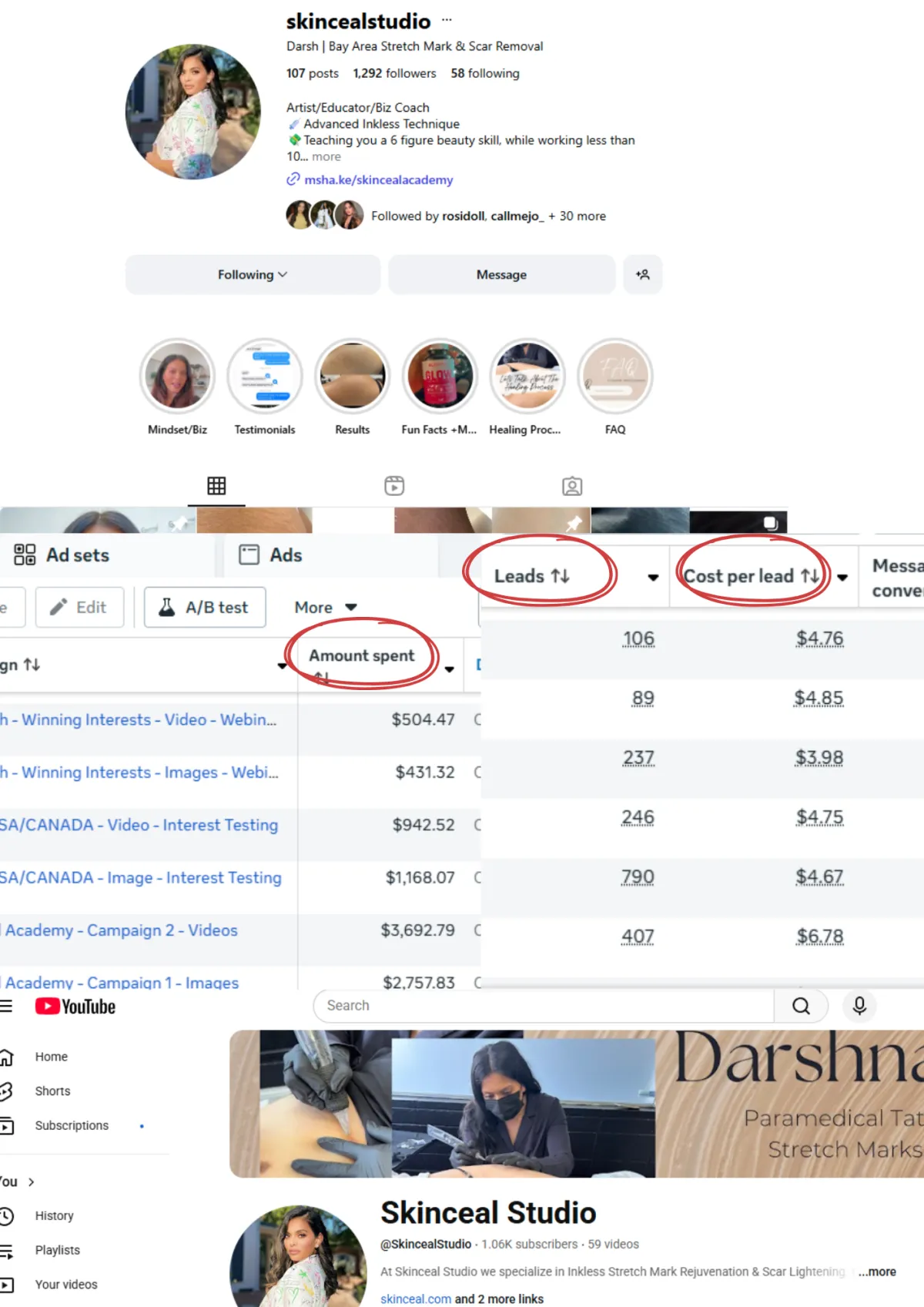
Task: Open Your videos in YouTube
Action: pos(66,1284)
